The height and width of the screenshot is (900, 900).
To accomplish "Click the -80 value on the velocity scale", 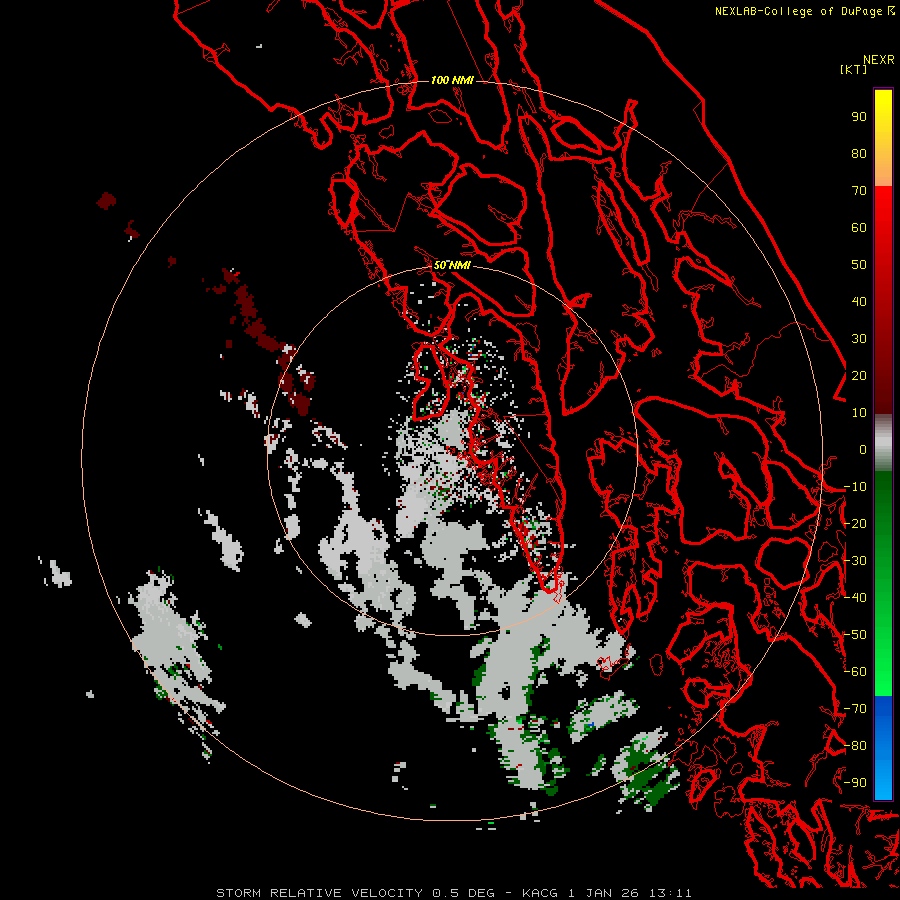I will click(x=855, y=746).
